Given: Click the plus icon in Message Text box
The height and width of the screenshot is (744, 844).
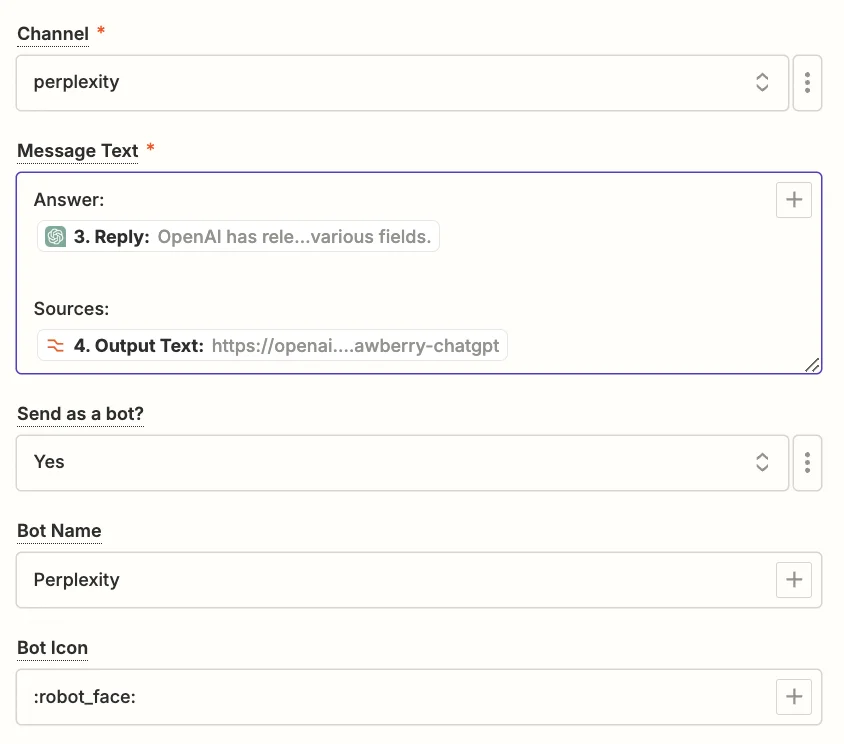Looking at the screenshot, I should pyautogui.click(x=793, y=200).
